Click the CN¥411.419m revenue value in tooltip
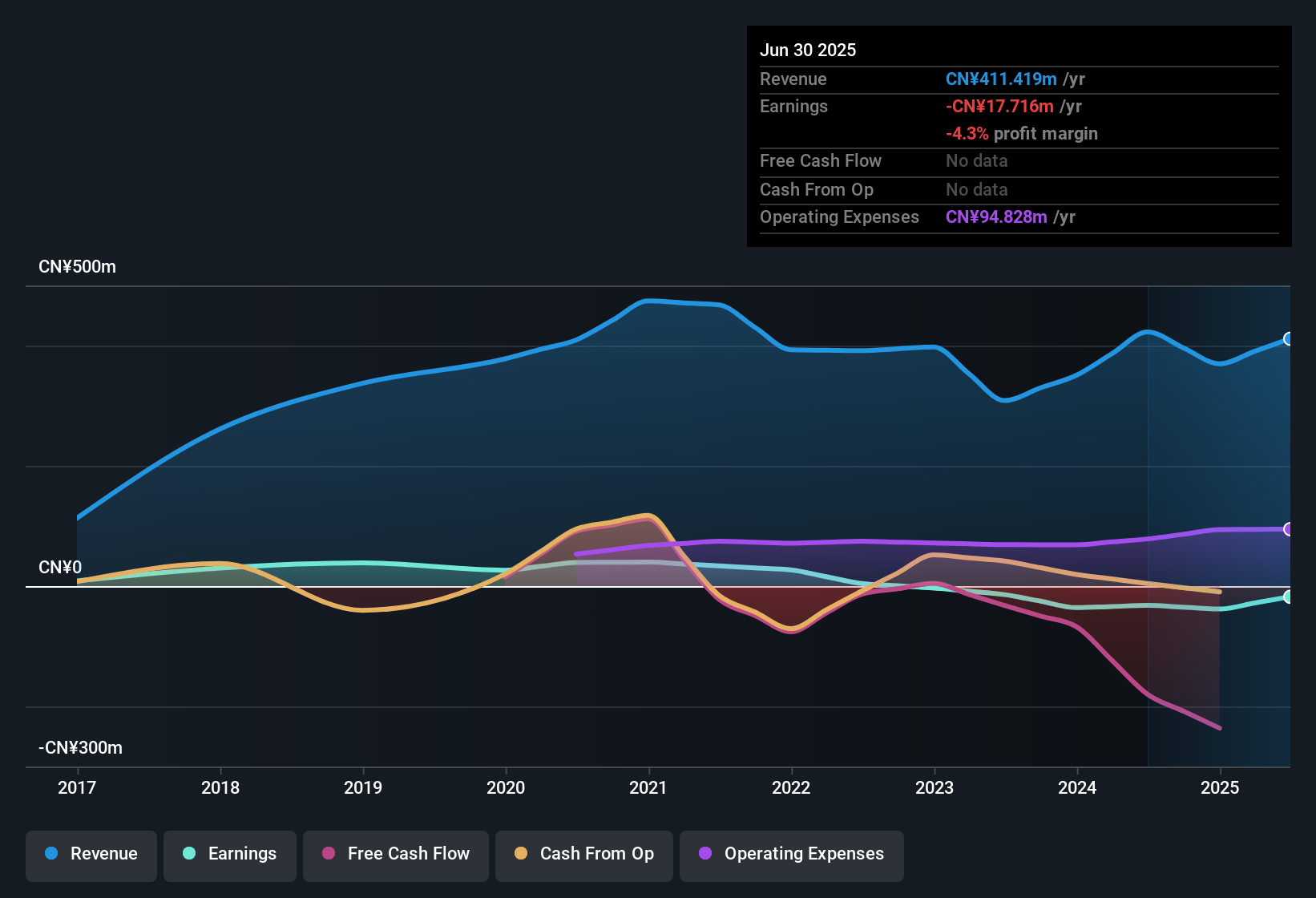 click(1001, 79)
